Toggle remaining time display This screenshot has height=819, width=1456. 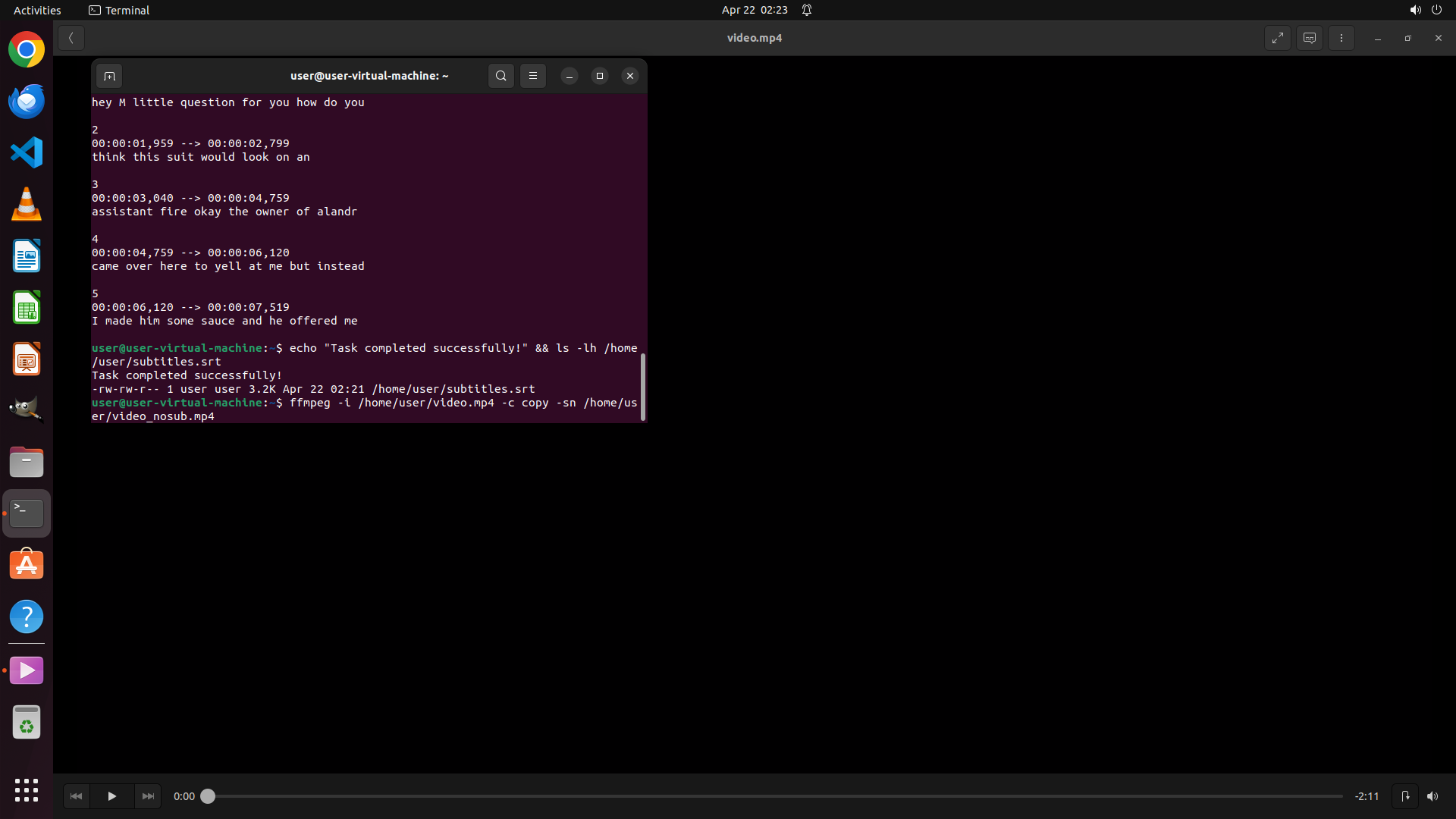(1367, 796)
